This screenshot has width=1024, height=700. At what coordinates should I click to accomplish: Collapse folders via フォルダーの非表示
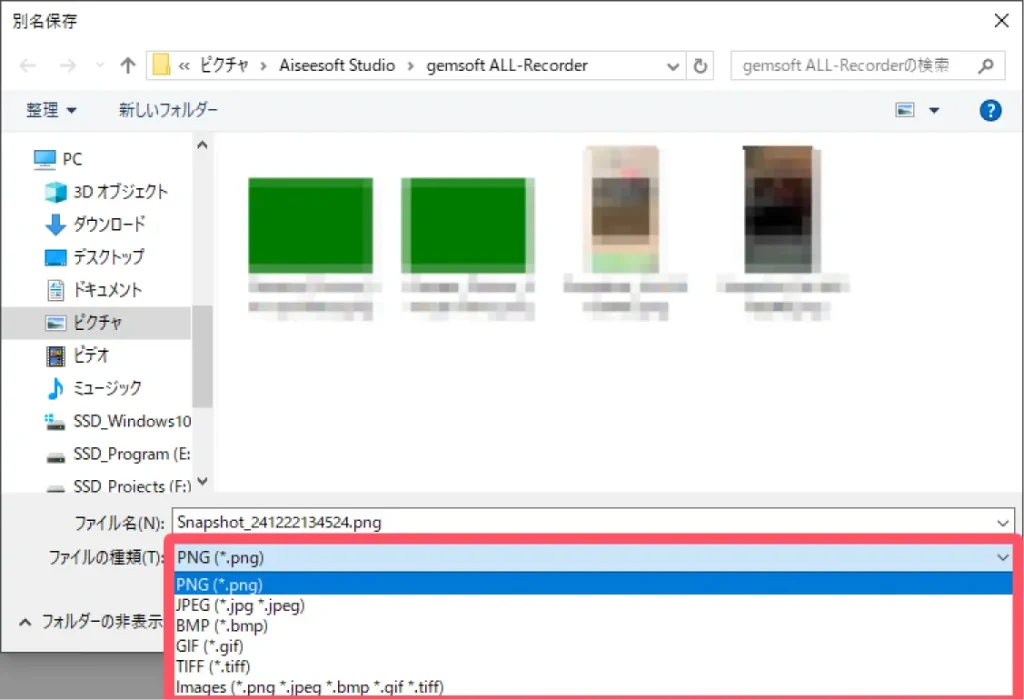click(90, 621)
